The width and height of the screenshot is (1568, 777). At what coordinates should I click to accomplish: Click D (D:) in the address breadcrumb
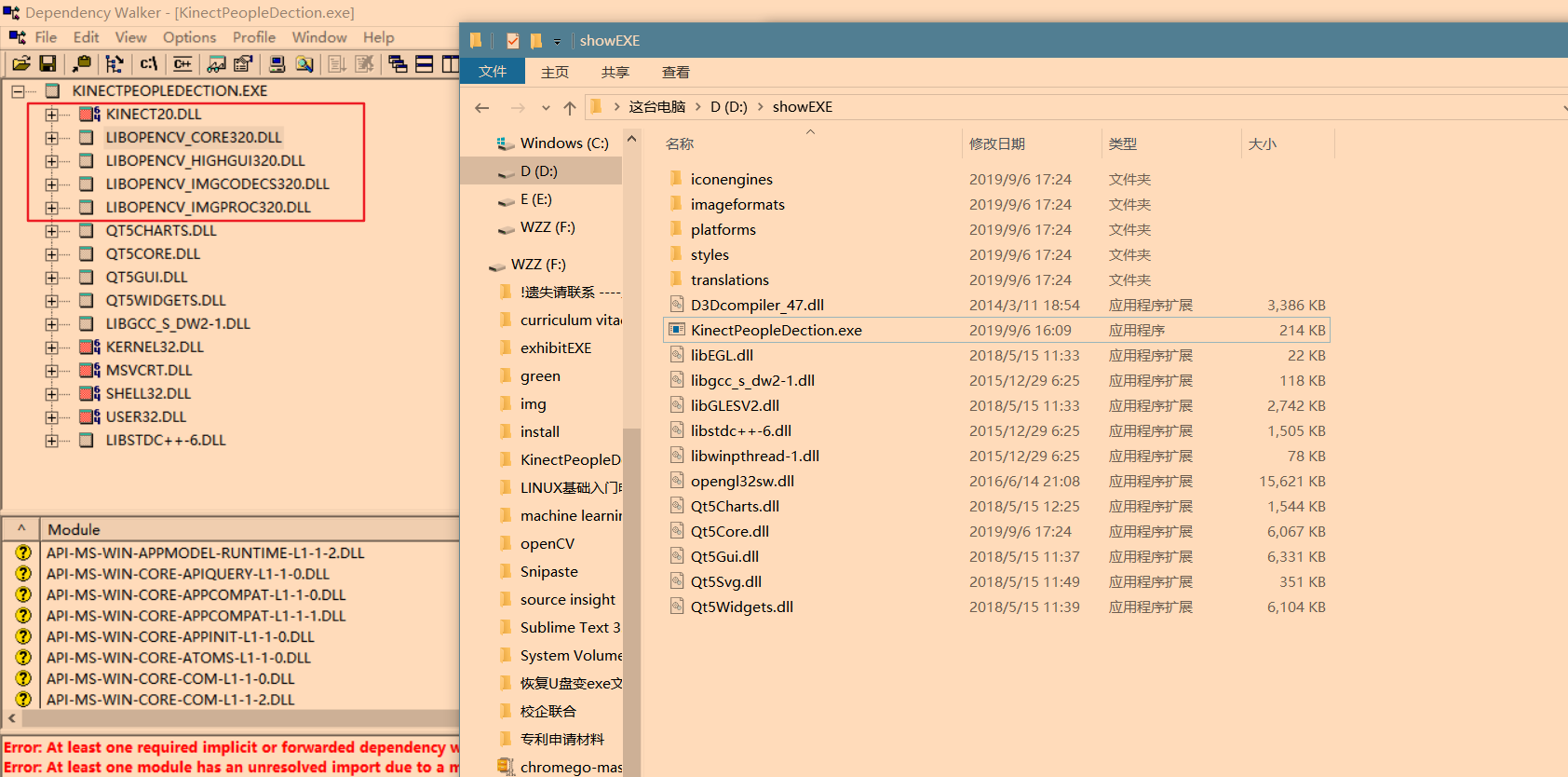point(728,106)
